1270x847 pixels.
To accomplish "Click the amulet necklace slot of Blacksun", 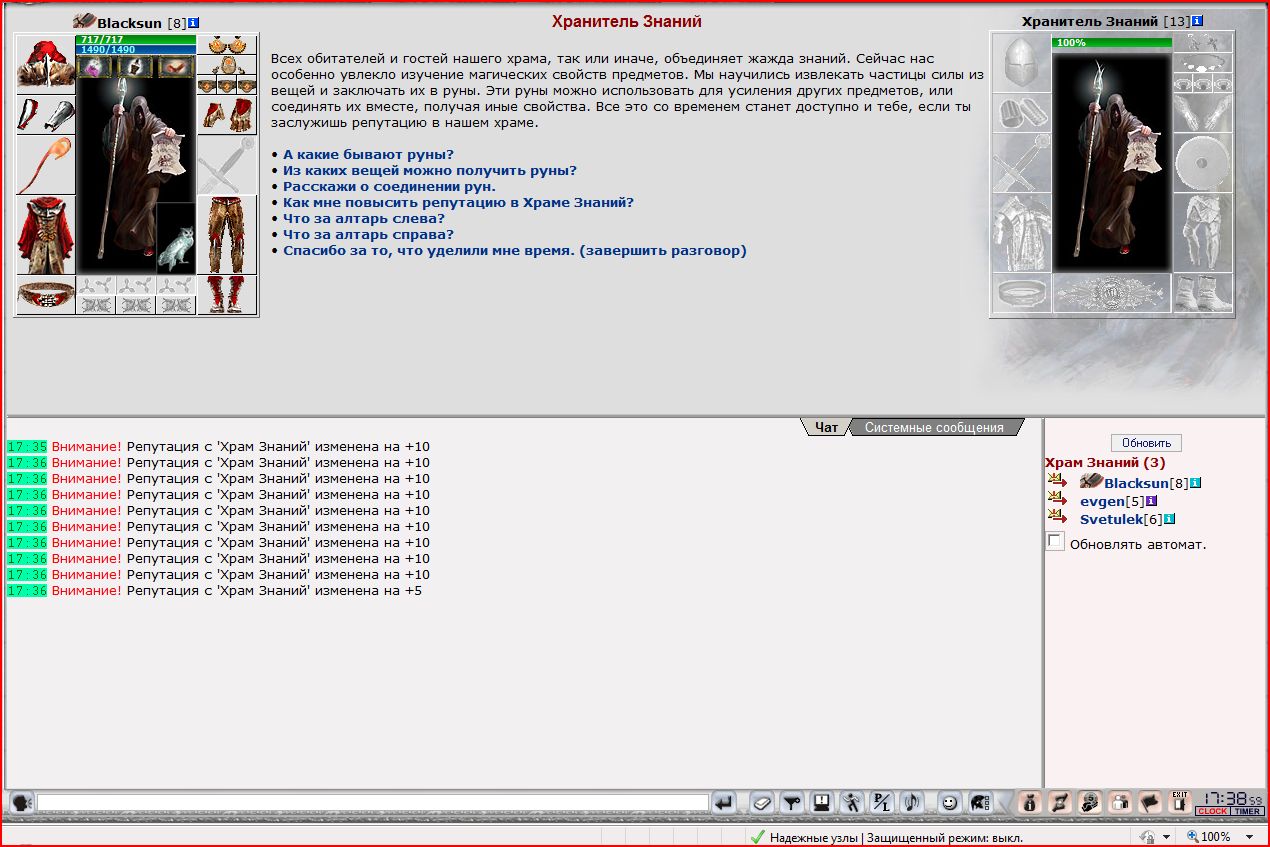I will pos(227,65).
